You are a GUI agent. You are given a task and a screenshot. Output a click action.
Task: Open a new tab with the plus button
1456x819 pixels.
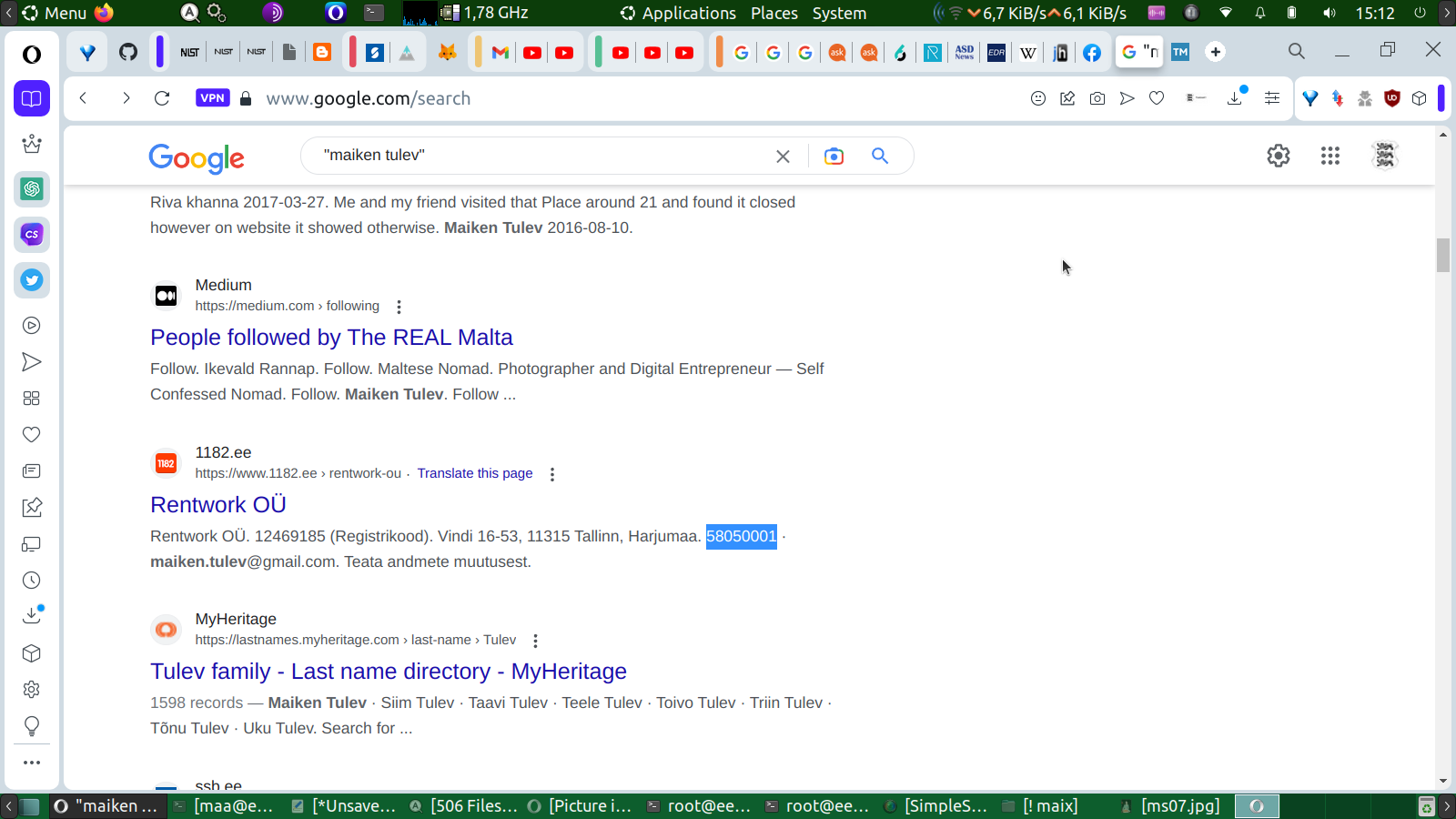tap(1216, 52)
